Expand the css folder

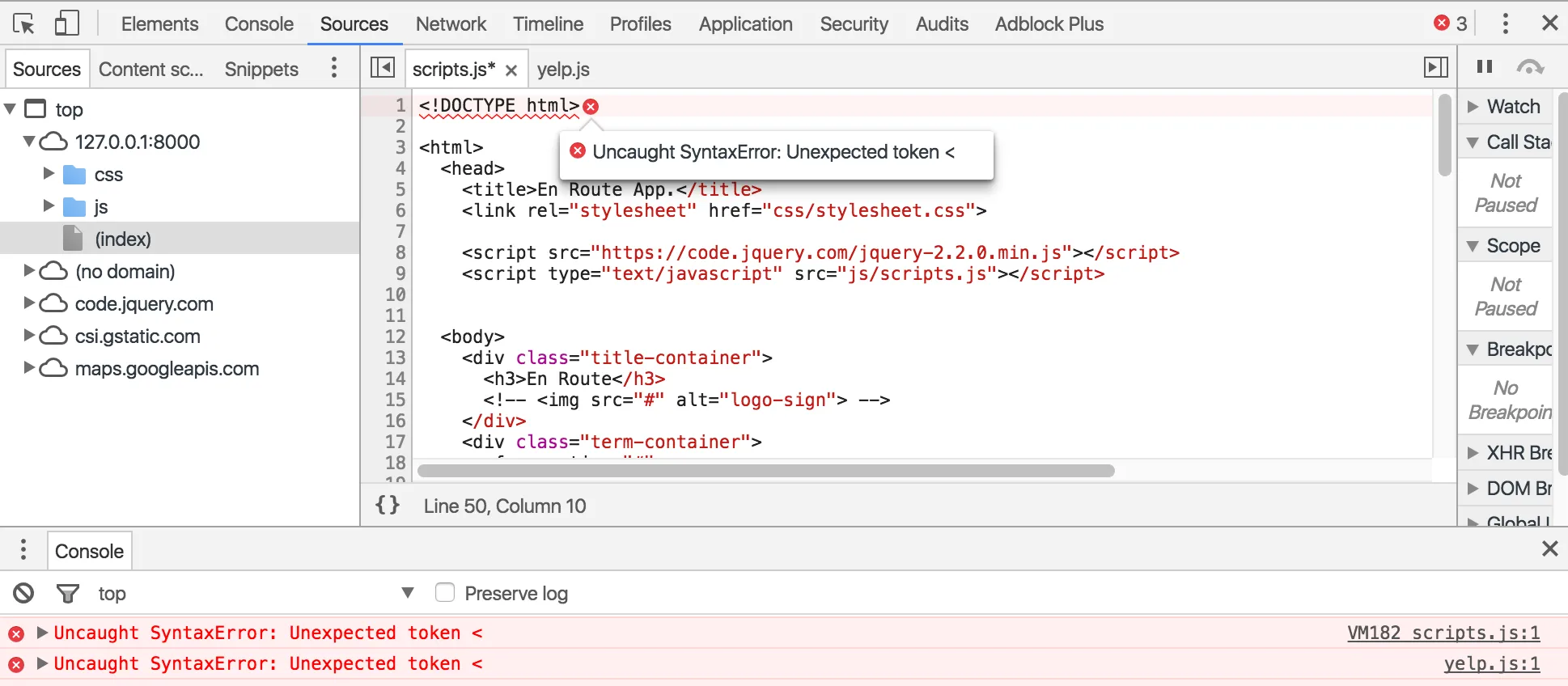click(x=49, y=174)
